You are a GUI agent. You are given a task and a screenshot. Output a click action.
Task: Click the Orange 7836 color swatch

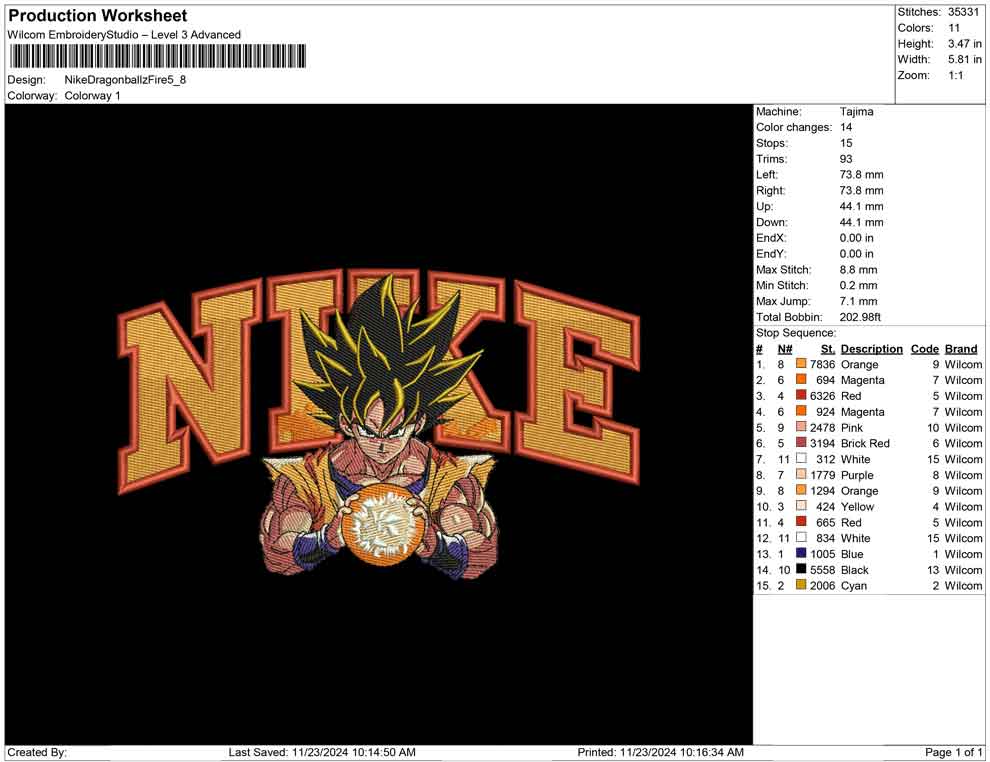pos(801,364)
